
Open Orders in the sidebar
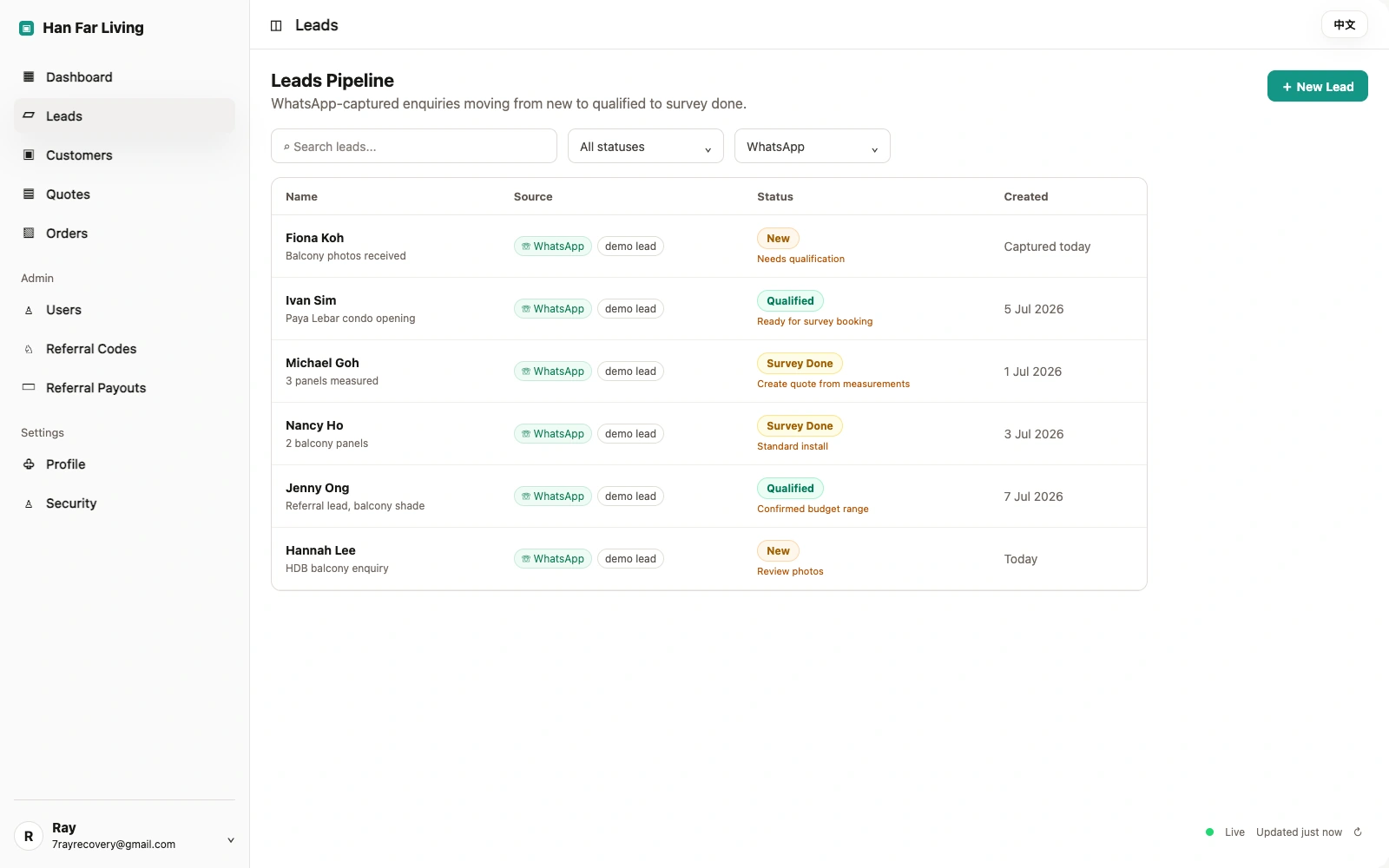(124, 233)
